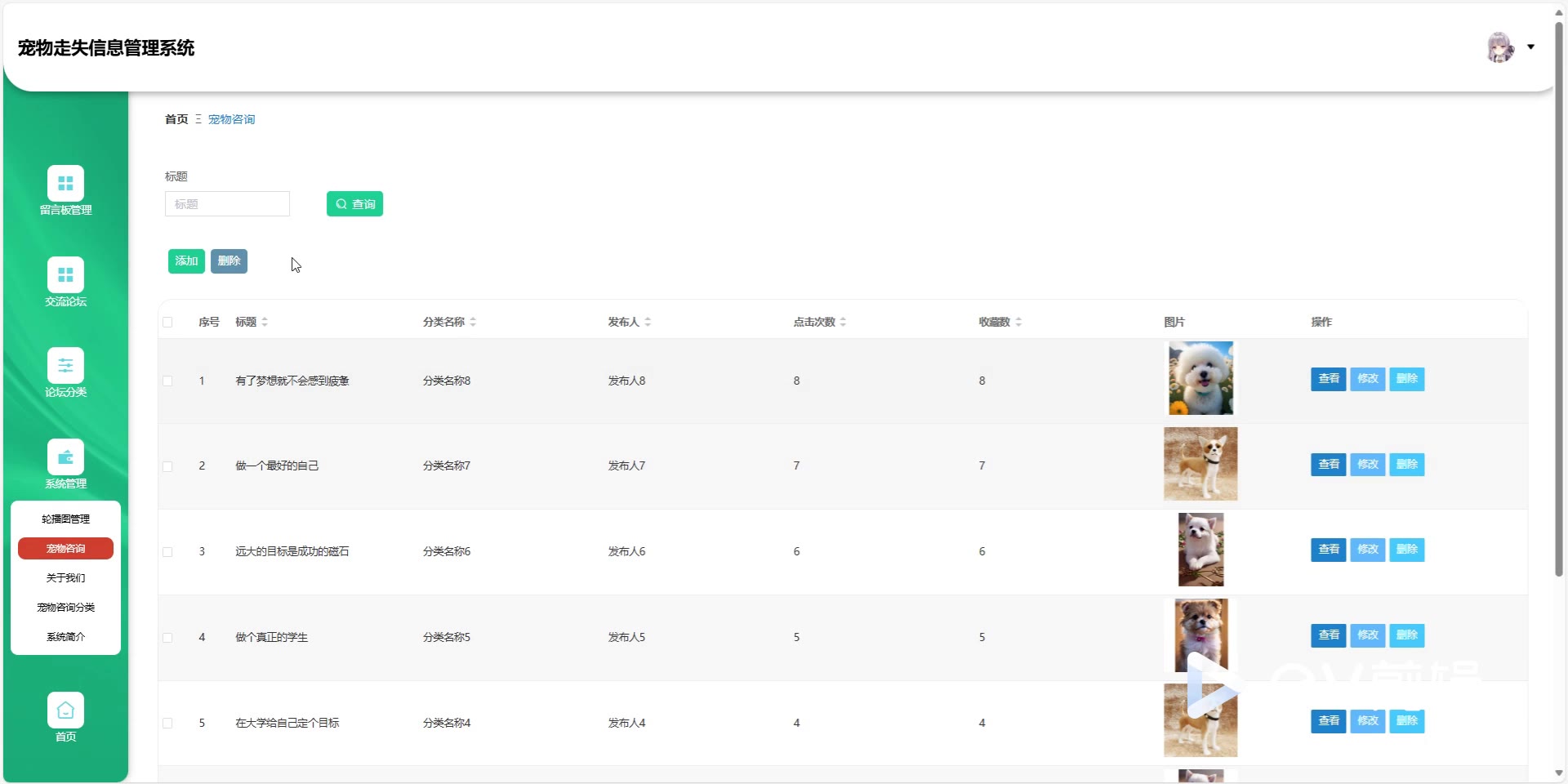Click the 标题 search input field
Viewport: 1568px width, 784px height.
[x=227, y=204]
